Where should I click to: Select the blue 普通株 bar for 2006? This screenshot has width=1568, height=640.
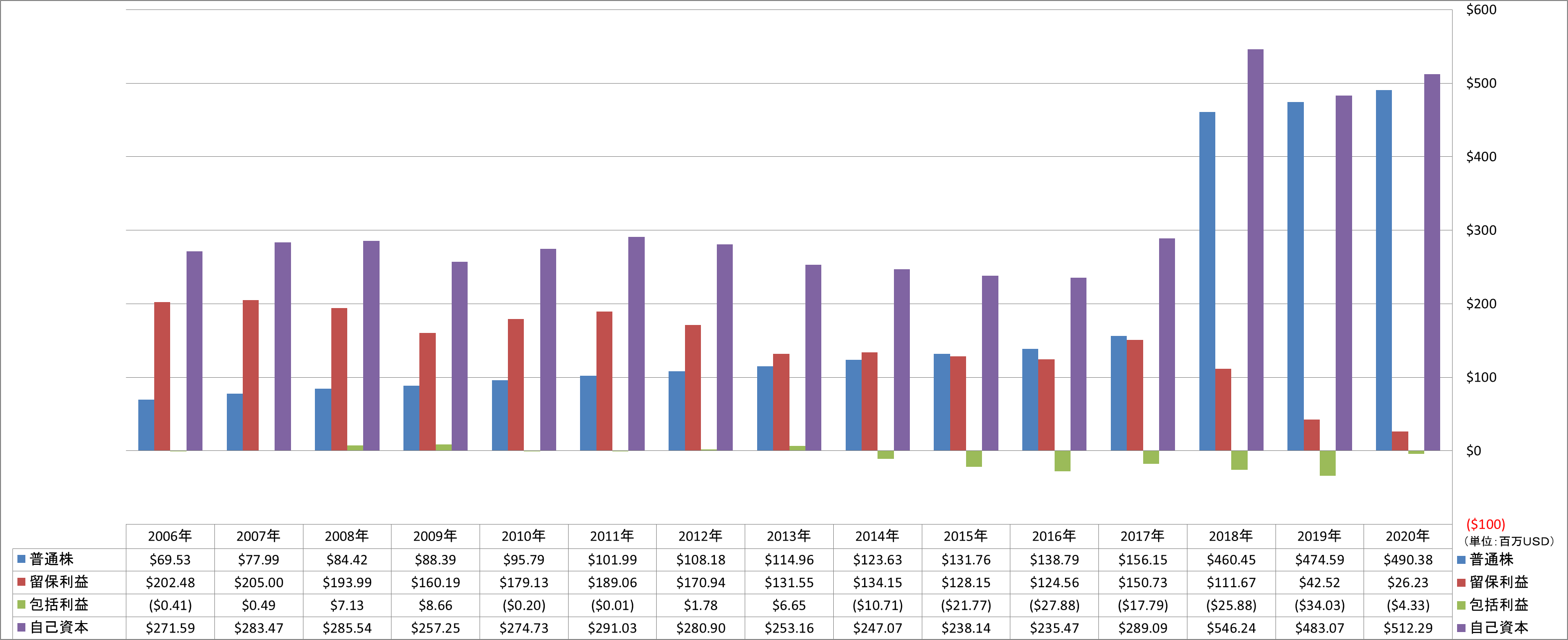click(146, 426)
